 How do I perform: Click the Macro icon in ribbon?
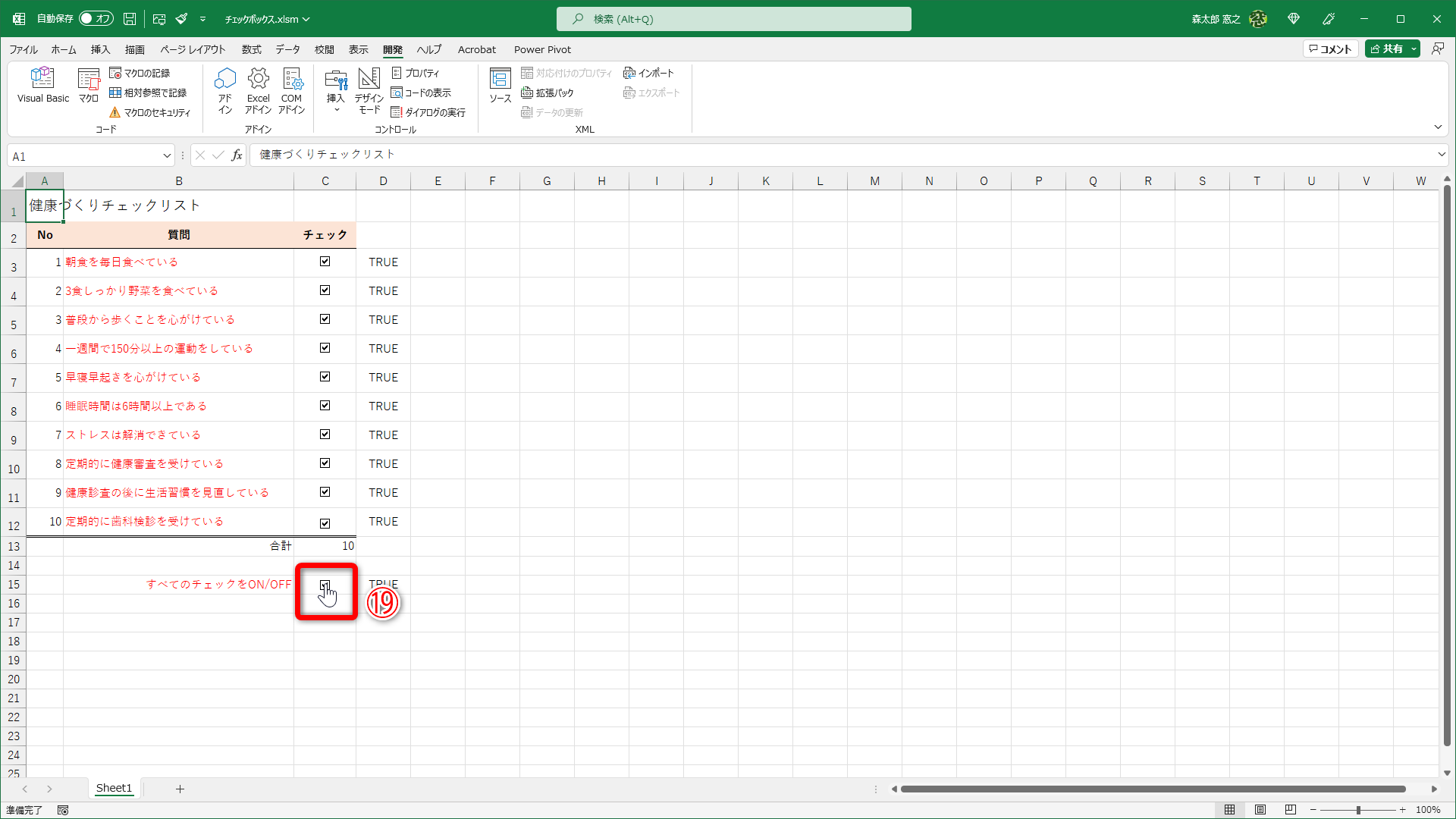(x=89, y=84)
